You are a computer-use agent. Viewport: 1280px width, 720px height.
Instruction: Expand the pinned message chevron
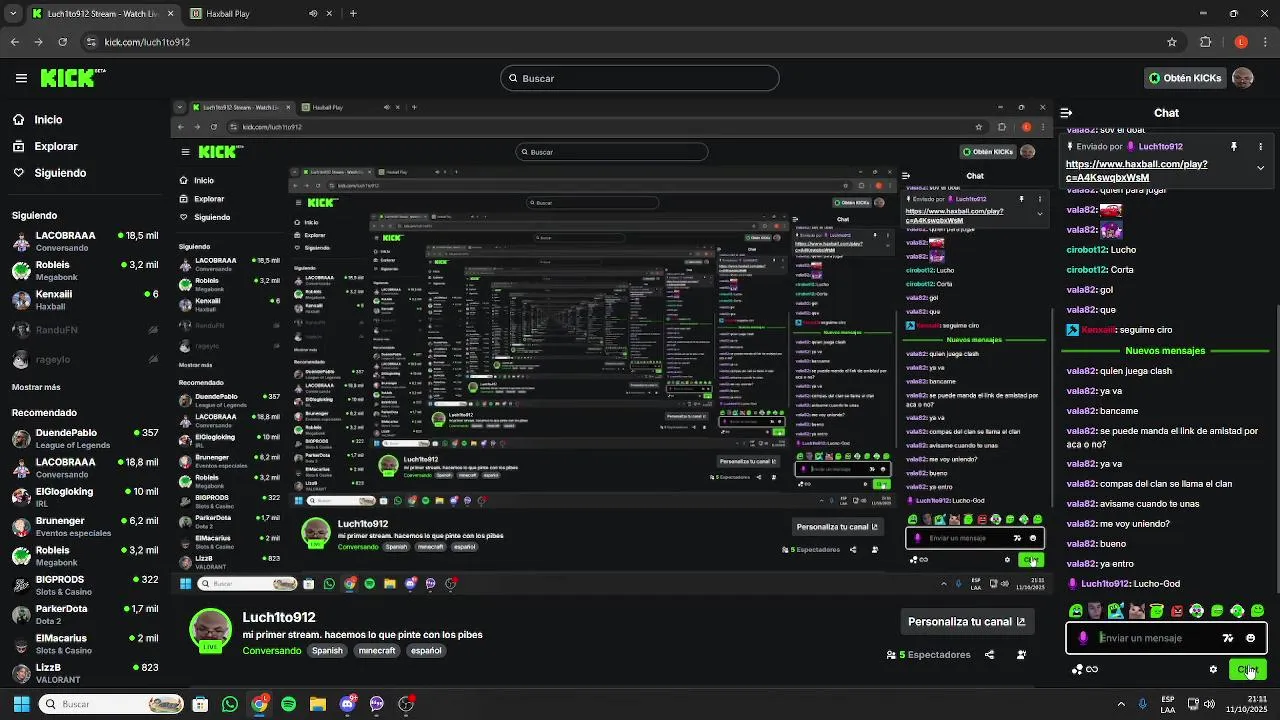[x=1260, y=168]
